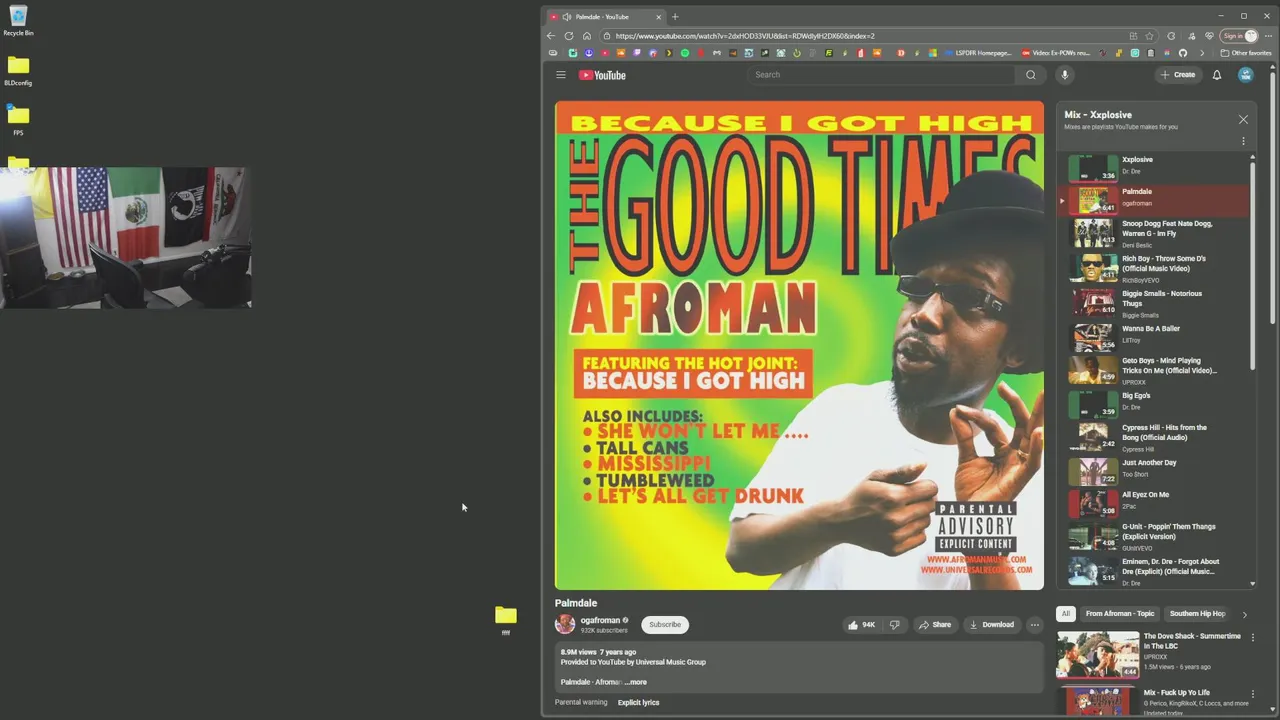Play Rich Boy - Throw Some D's
Screen dimensions: 1280x720
point(1155,268)
